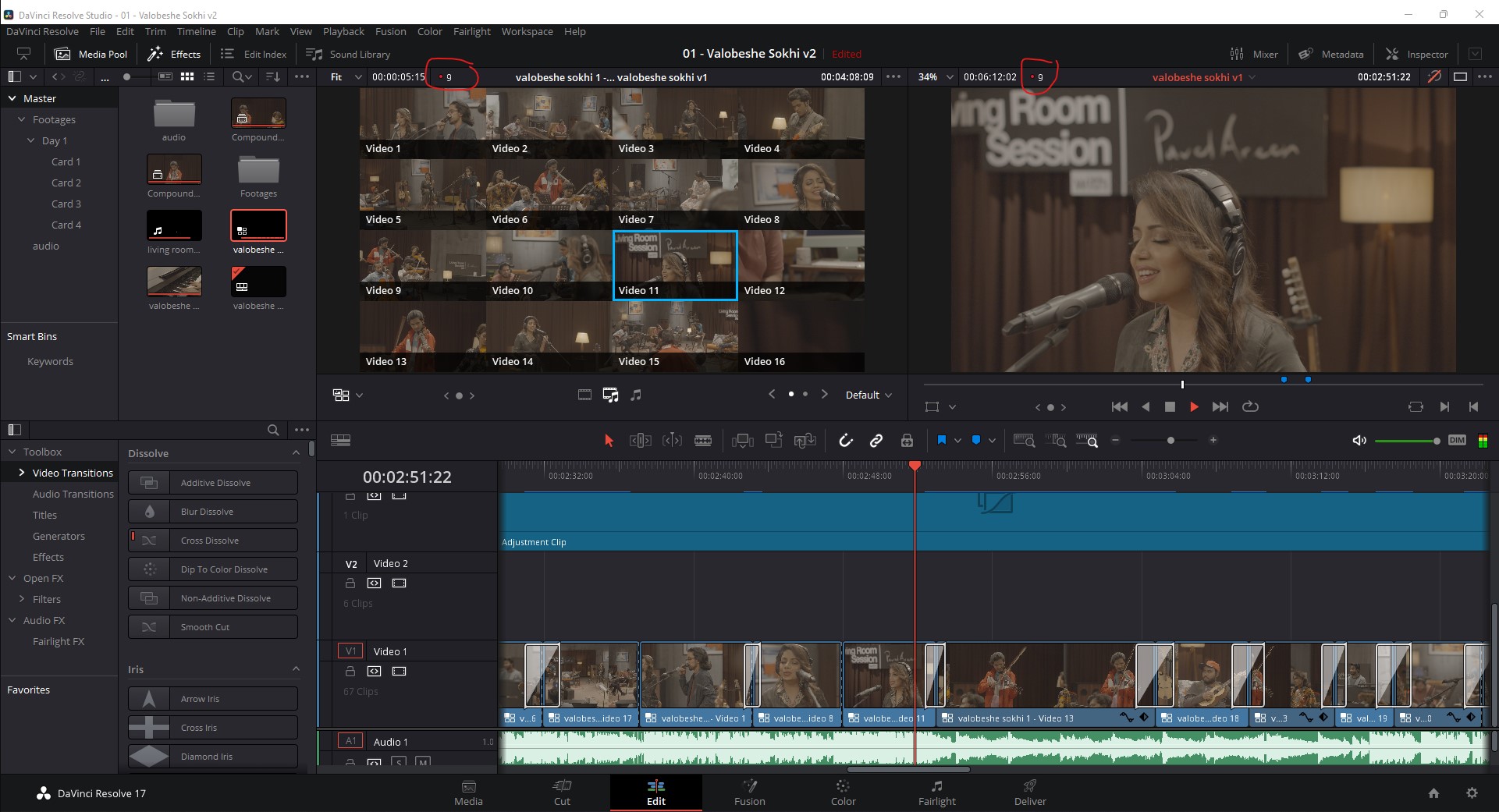Switch media pool to thumbnail view
Image resolution: width=1499 pixels, height=812 pixels.
[187, 76]
